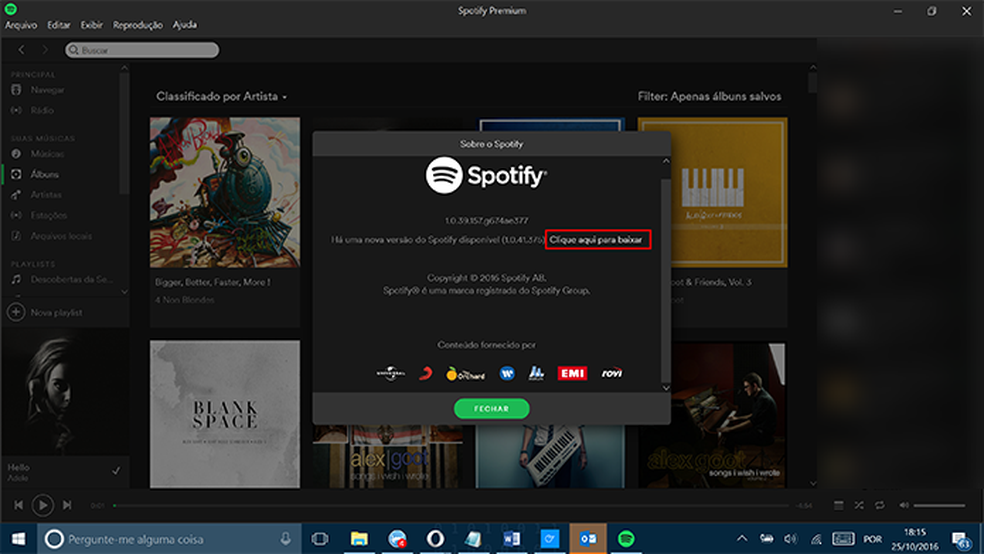Screen dimensions: 984x554
Task: Click the song progress bar
Action: coord(451,506)
